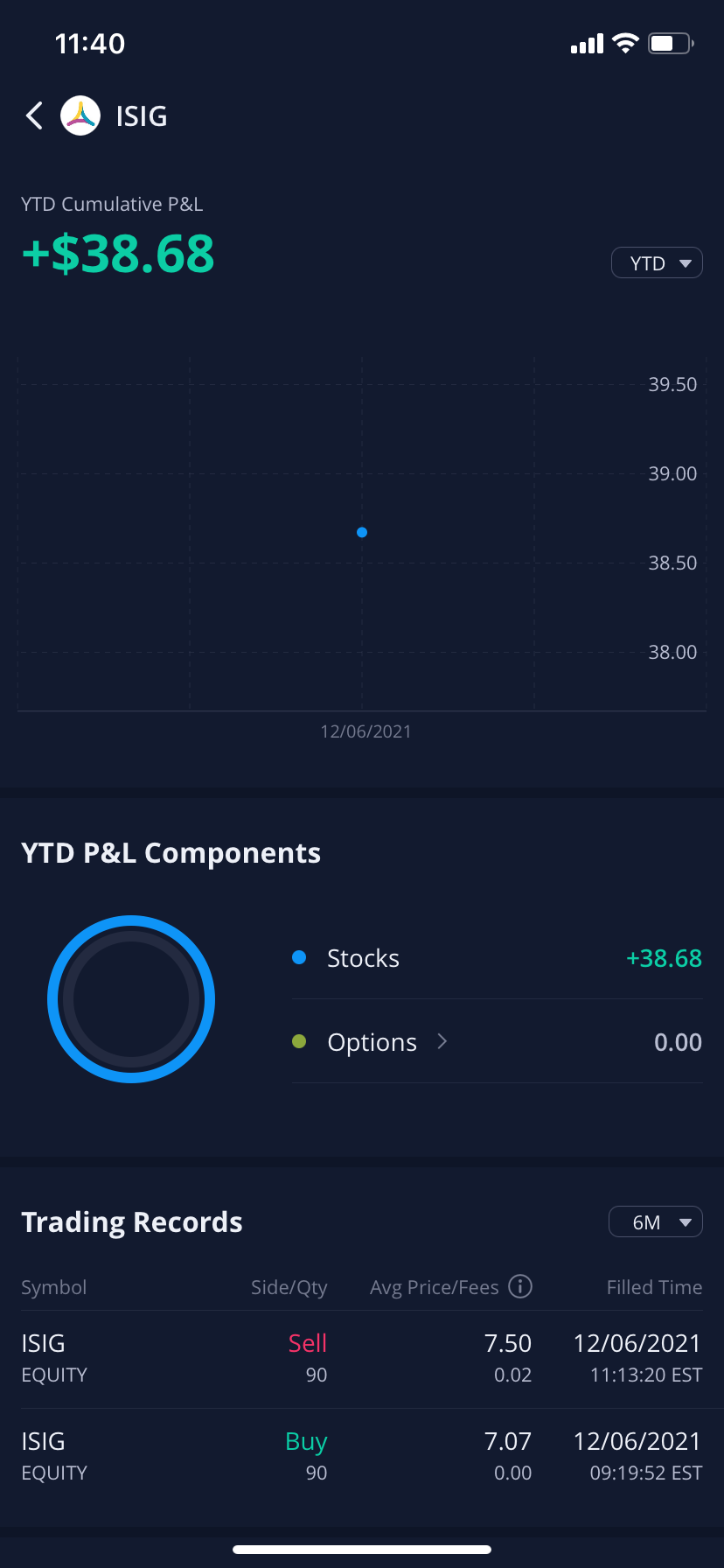Tap the battery status icon
This screenshot has height=1568, width=724.
(x=671, y=44)
